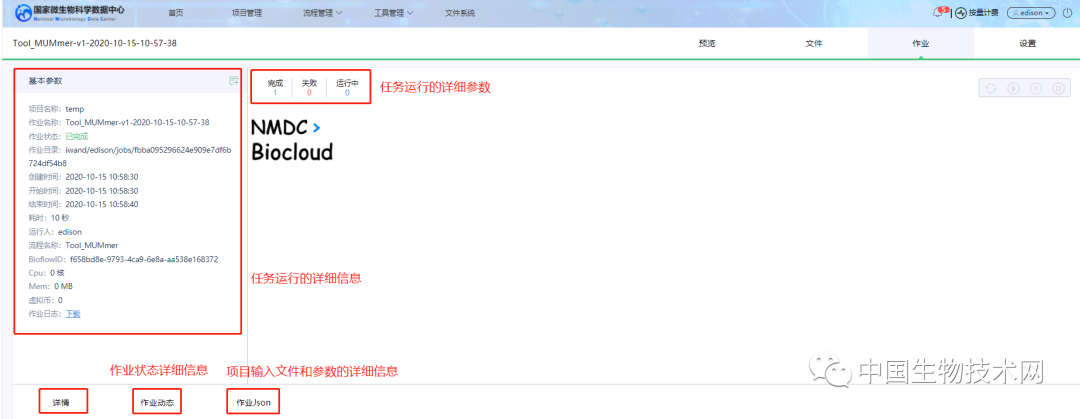Image resolution: width=1080 pixels, height=419 pixels.
Task: Click the play job control button
Action: tap(1013, 88)
